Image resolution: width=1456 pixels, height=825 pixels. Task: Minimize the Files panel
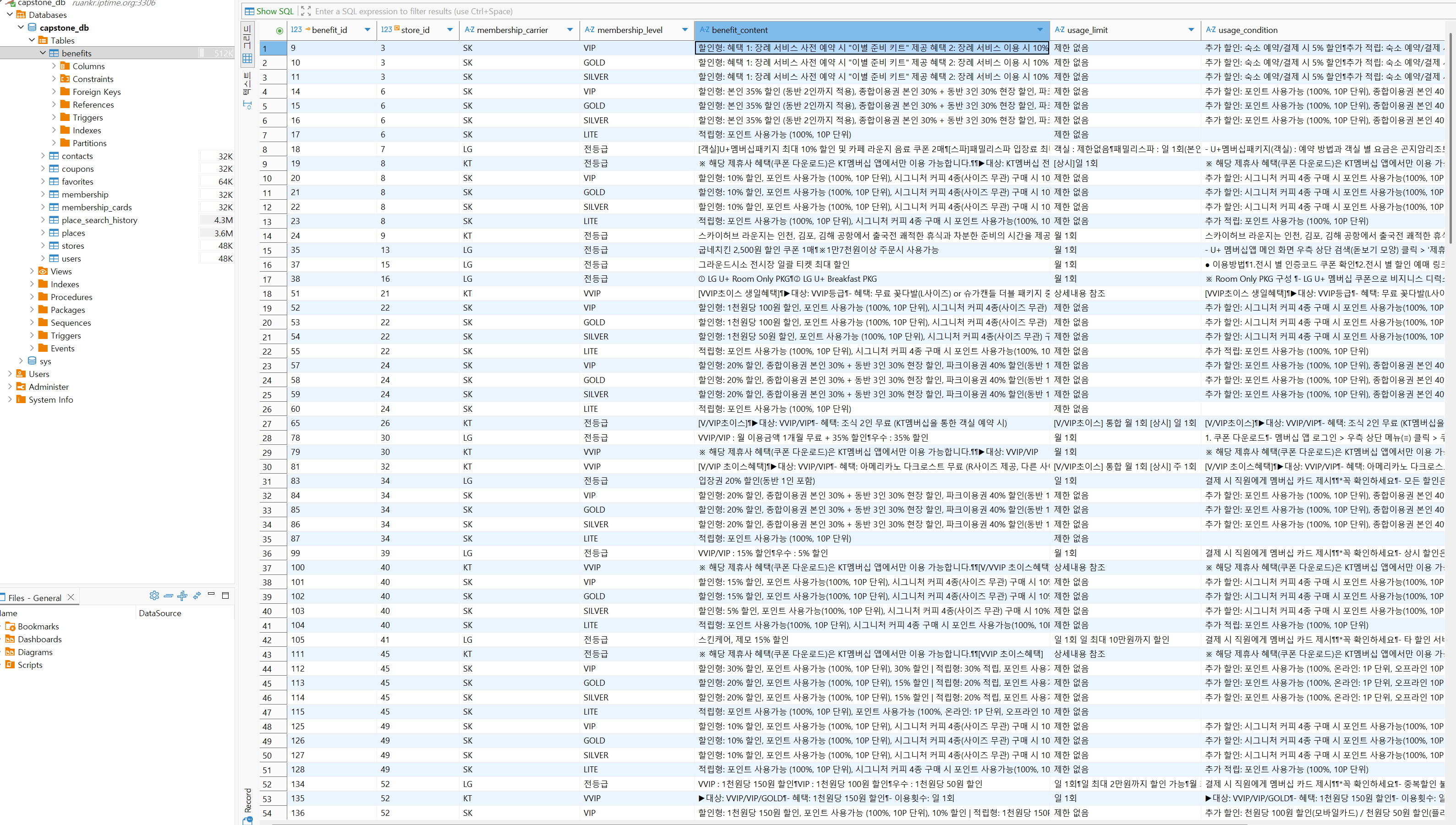click(x=211, y=594)
